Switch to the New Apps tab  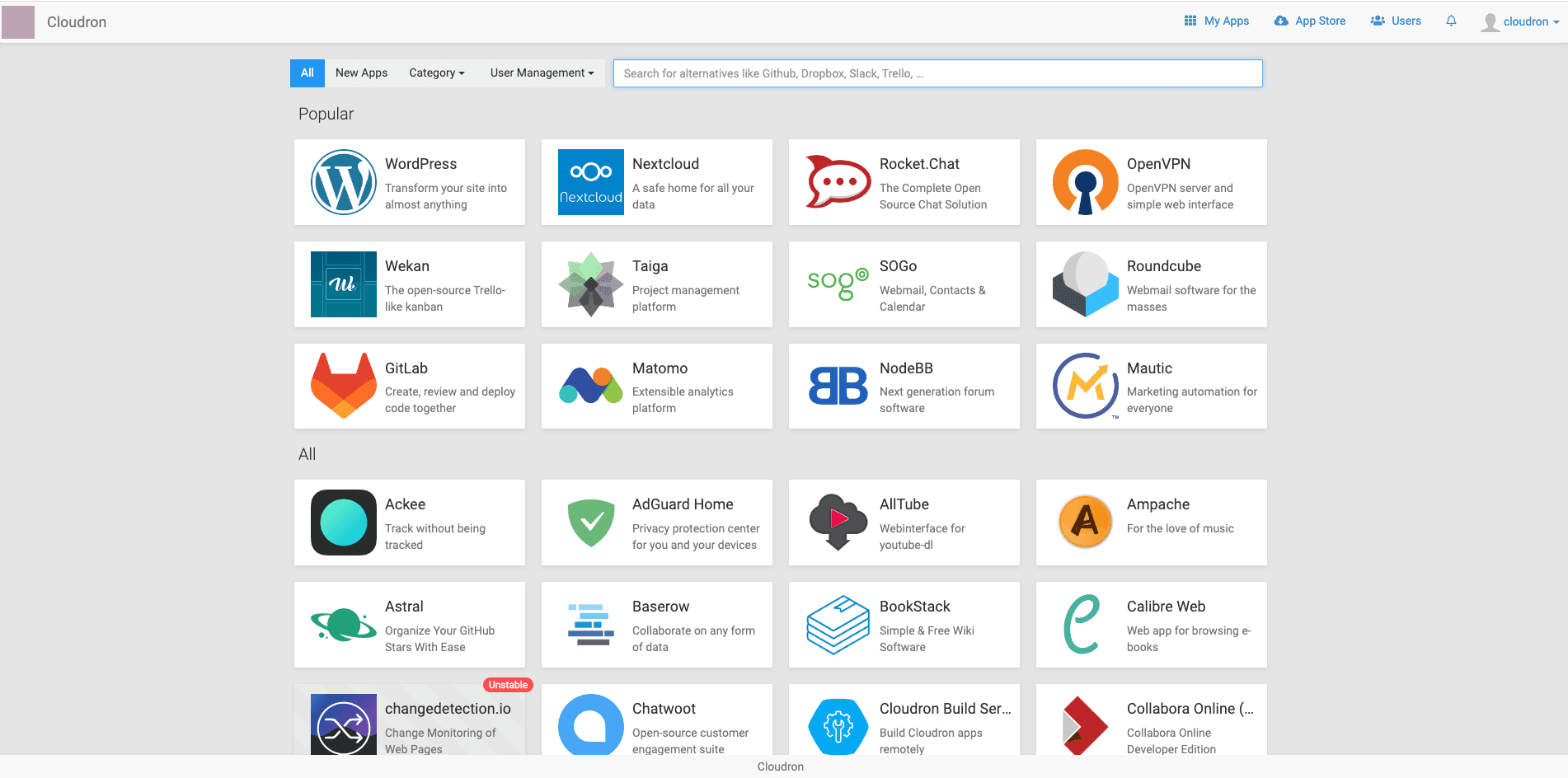tap(361, 73)
